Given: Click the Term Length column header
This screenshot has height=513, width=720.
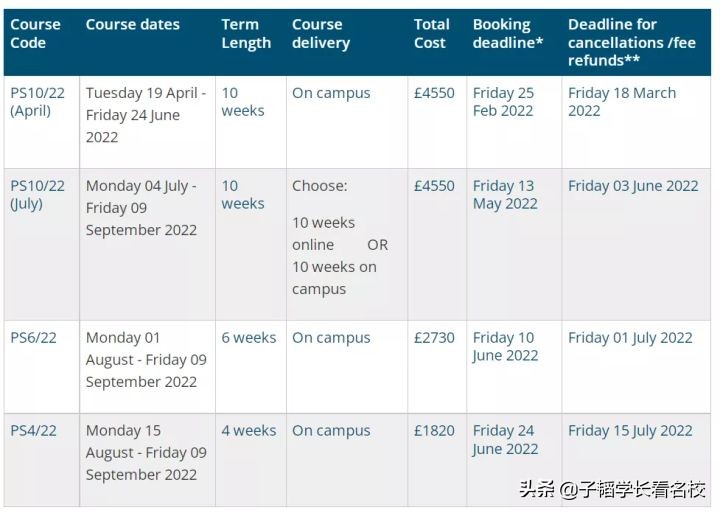Looking at the screenshot, I should [246, 33].
